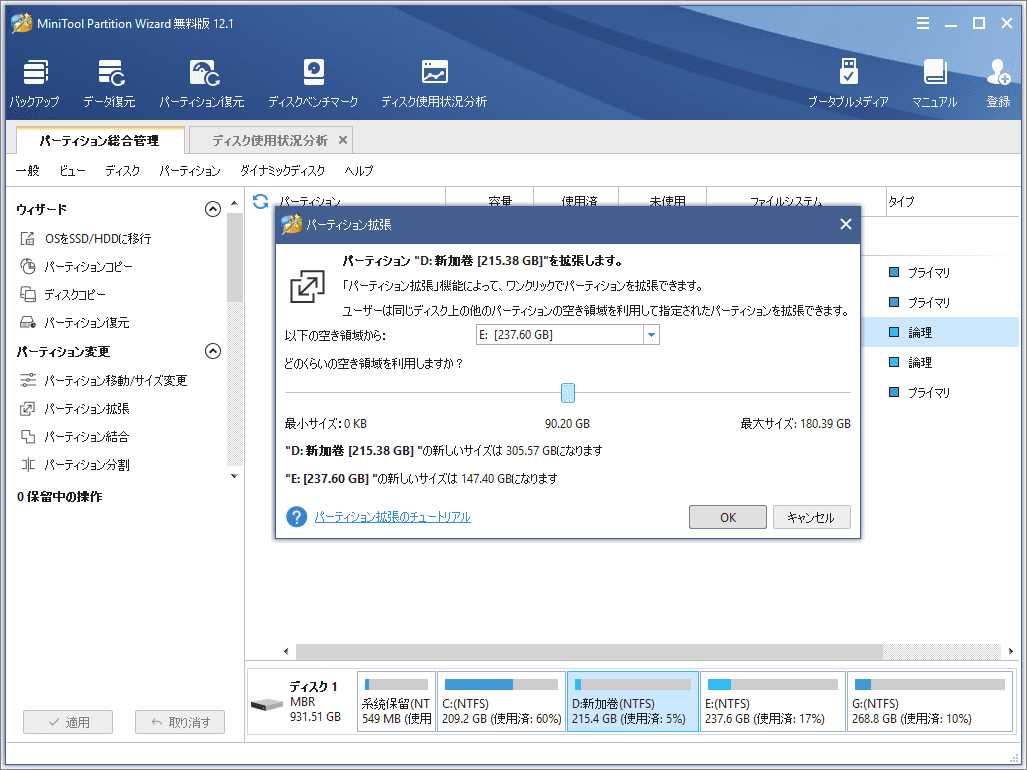The height and width of the screenshot is (770, 1027).
Task: Open the ビュー menu
Action: (72, 171)
